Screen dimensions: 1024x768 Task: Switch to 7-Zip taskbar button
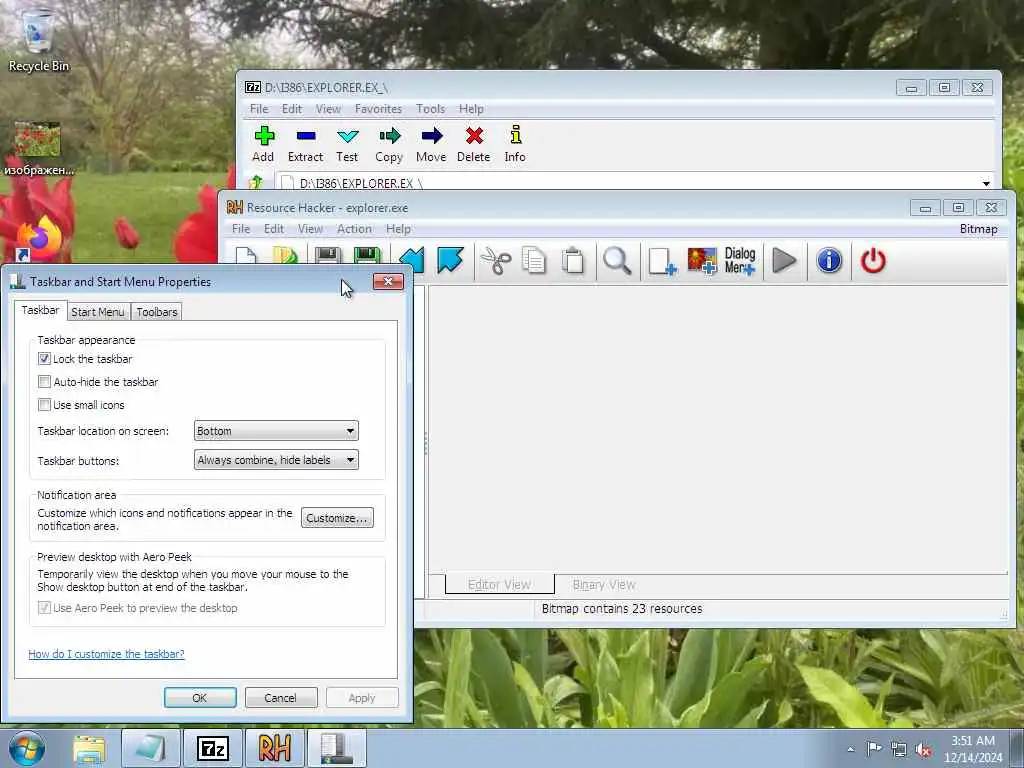pyautogui.click(x=213, y=748)
